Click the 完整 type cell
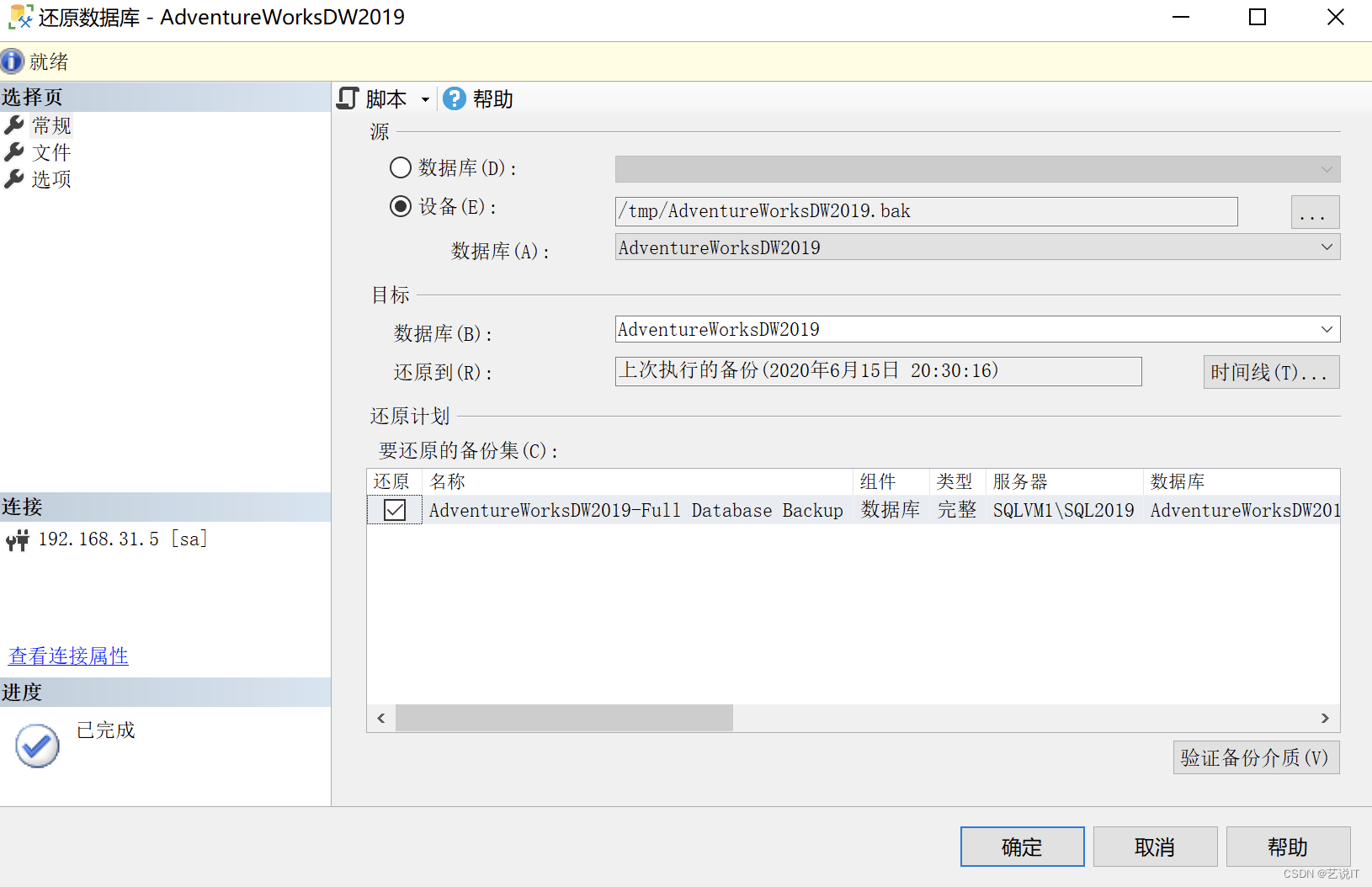The width and height of the screenshot is (1372, 887). tap(957, 510)
